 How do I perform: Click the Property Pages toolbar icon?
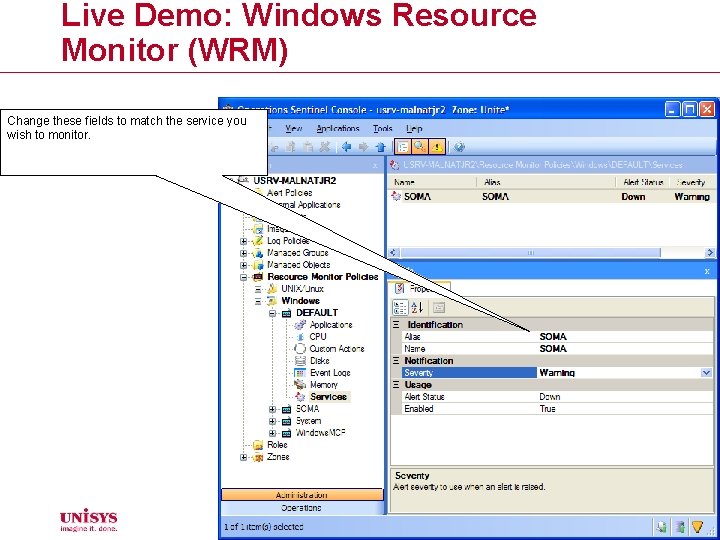pos(439,307)
